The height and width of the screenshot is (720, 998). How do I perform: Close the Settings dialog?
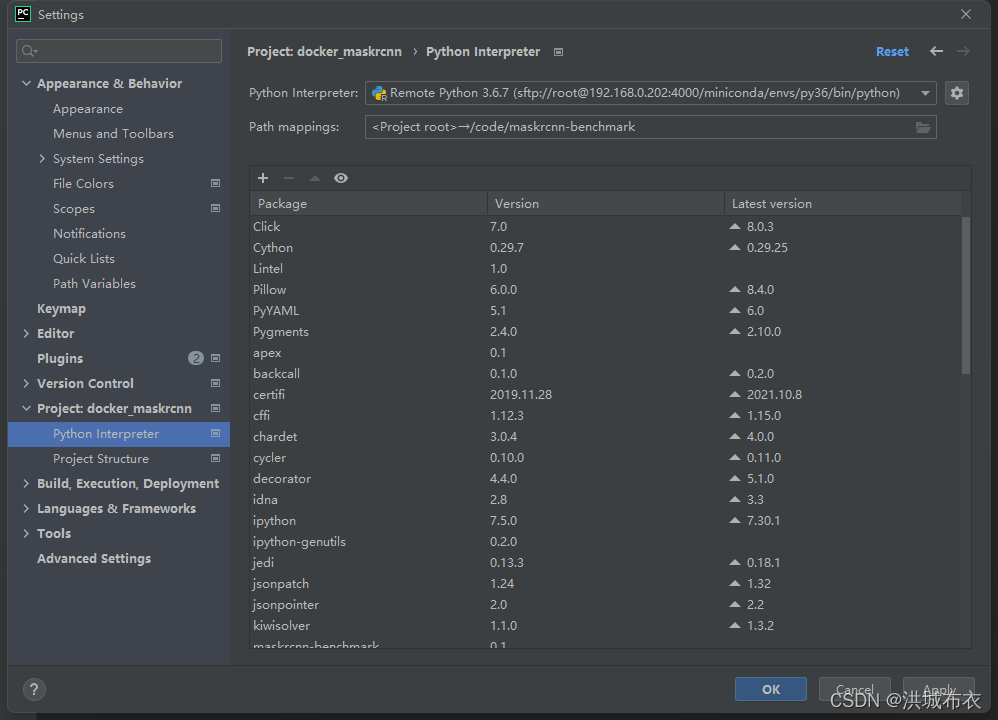966,14
